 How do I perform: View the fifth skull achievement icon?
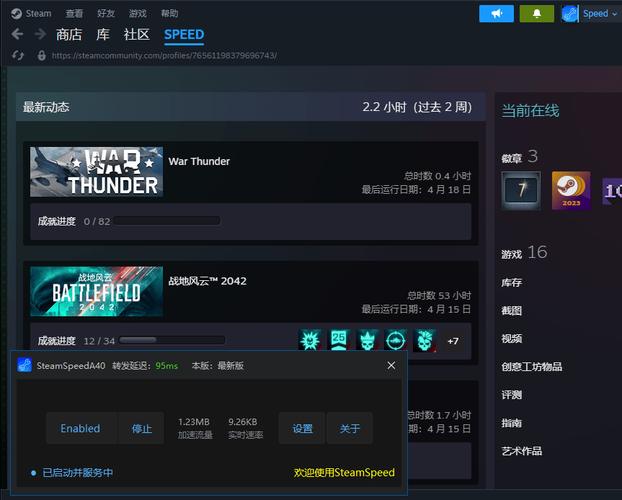point(424,340)
